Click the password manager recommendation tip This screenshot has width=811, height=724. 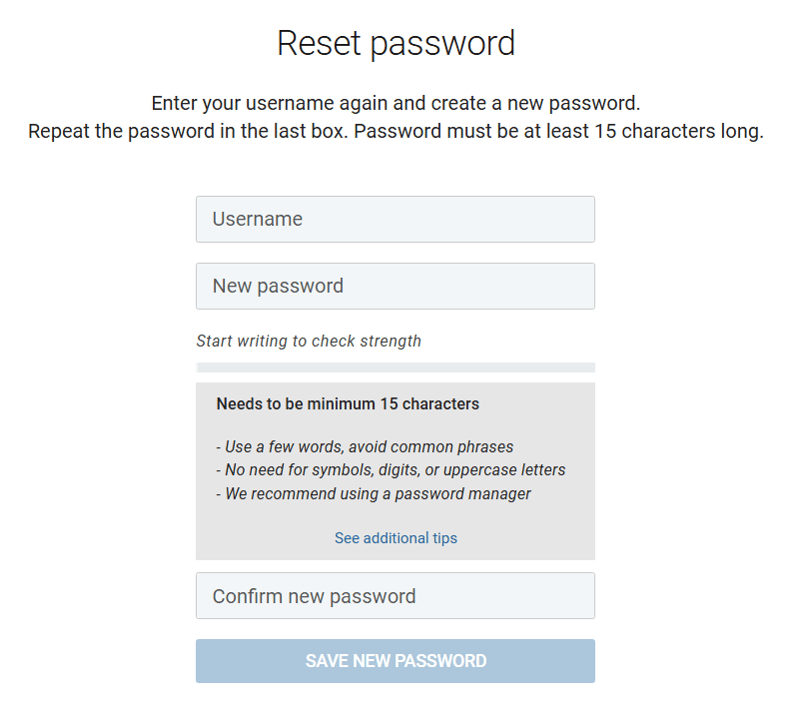coord(370,493)
